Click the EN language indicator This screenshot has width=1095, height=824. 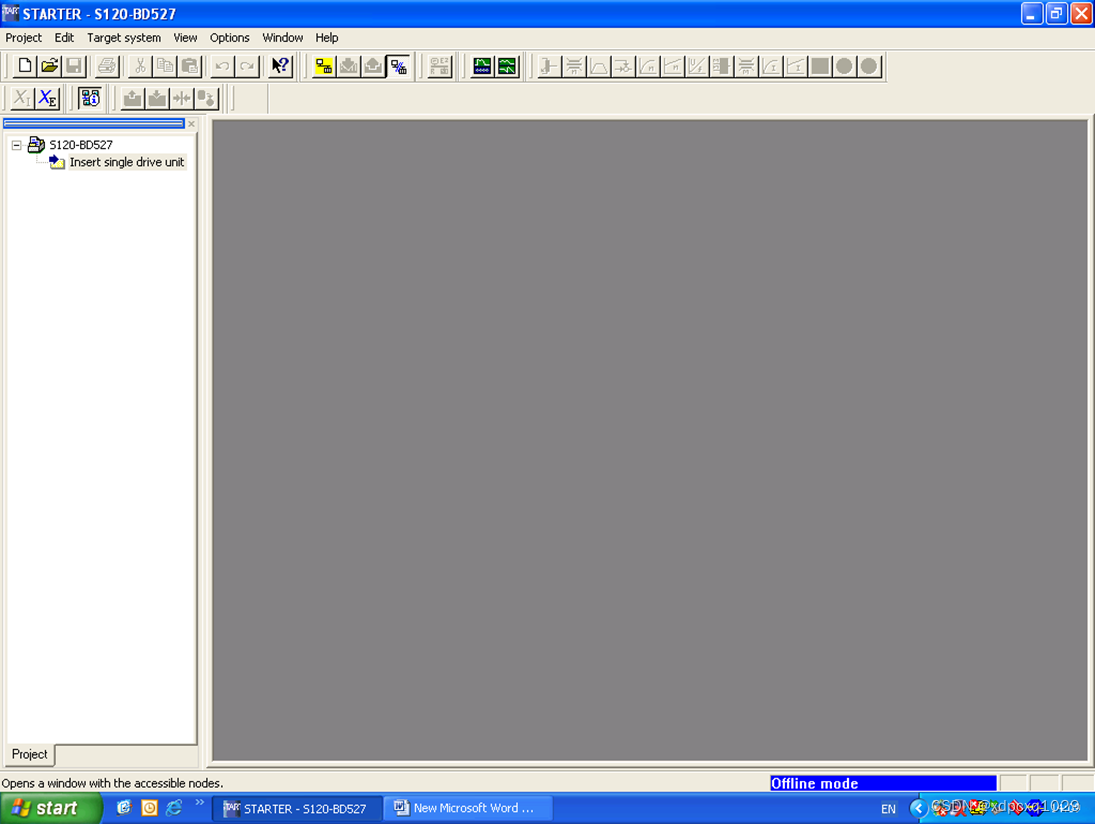click(888, 809)
